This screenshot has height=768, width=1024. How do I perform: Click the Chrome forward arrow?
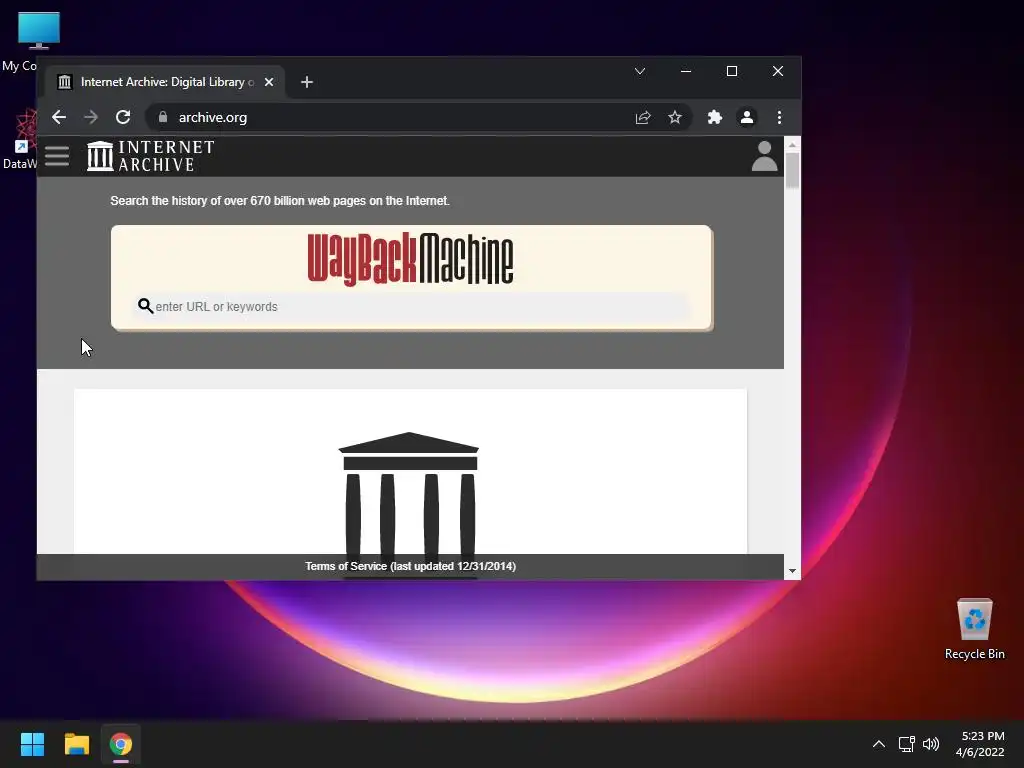click(x=91, y=118)
